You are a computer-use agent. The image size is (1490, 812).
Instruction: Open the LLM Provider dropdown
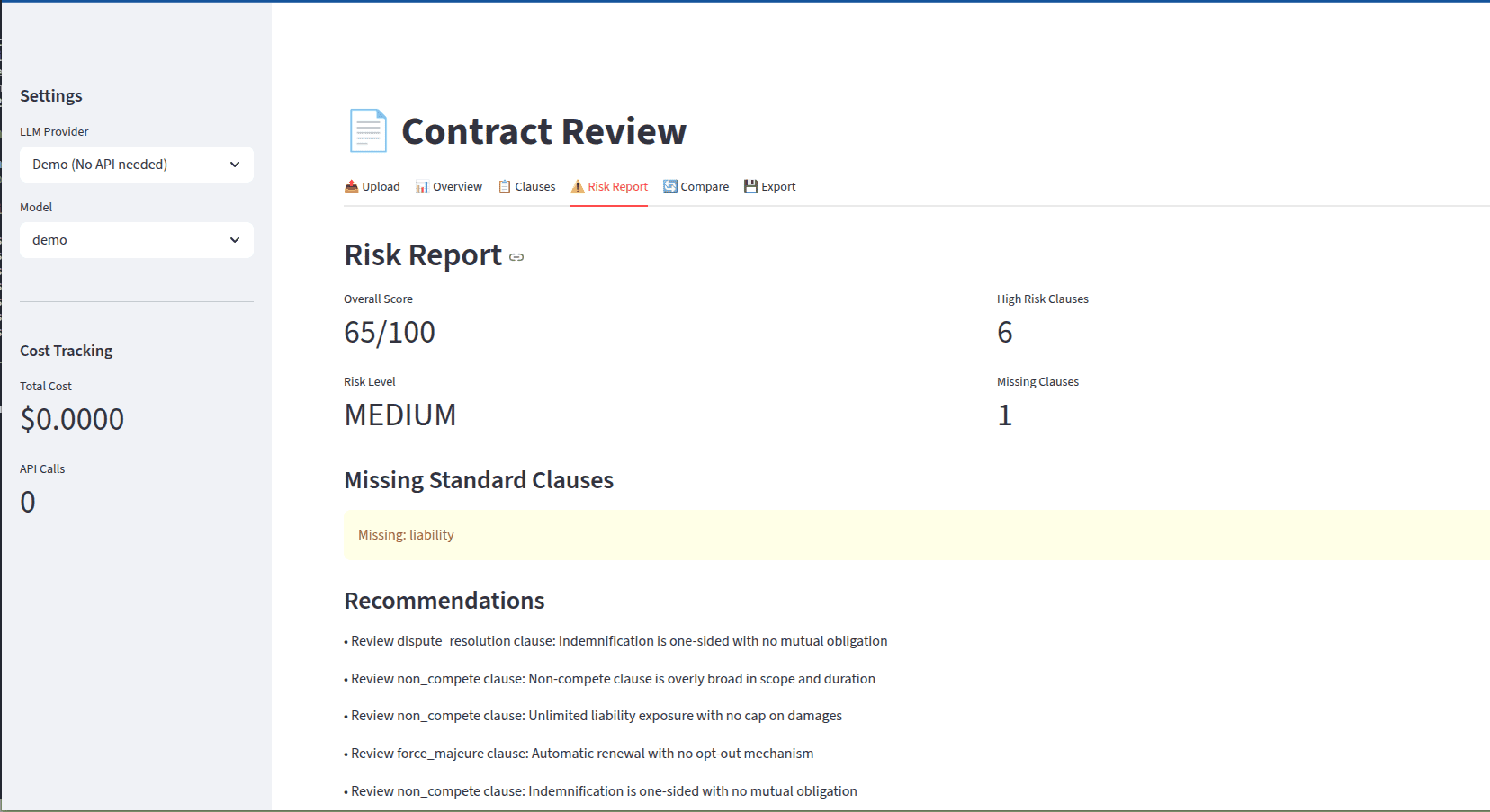pyautogui.click(x=136, y=164)
